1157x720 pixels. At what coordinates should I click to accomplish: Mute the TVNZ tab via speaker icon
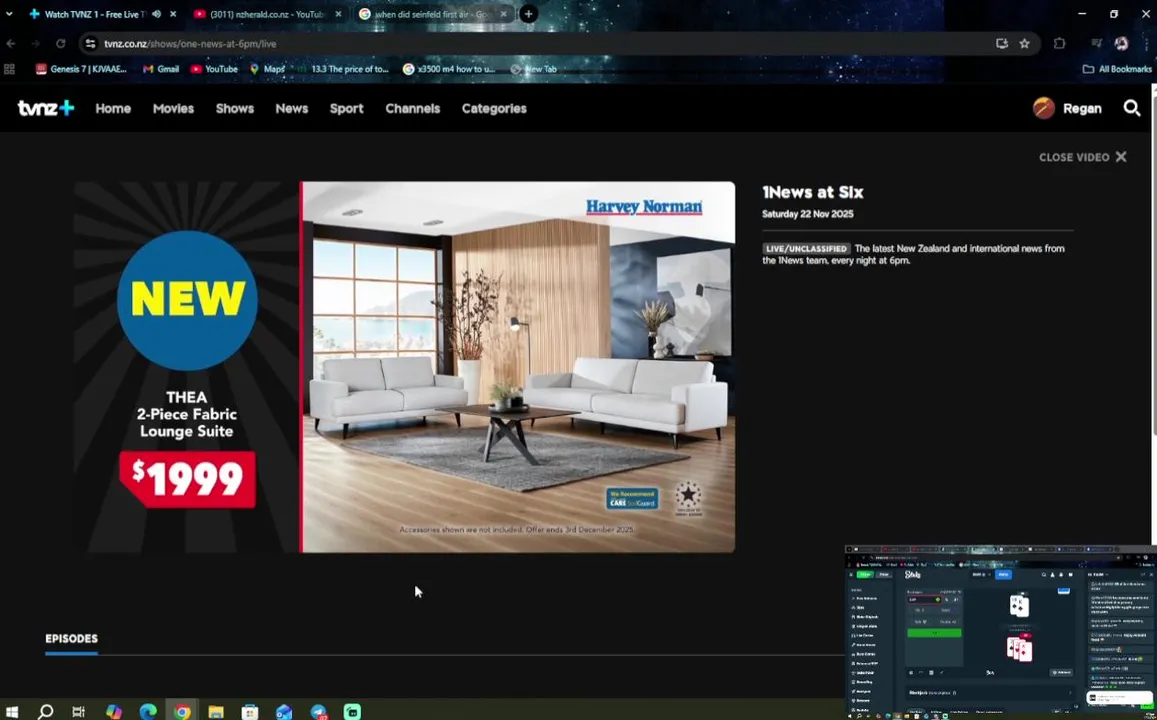point(156,14)
